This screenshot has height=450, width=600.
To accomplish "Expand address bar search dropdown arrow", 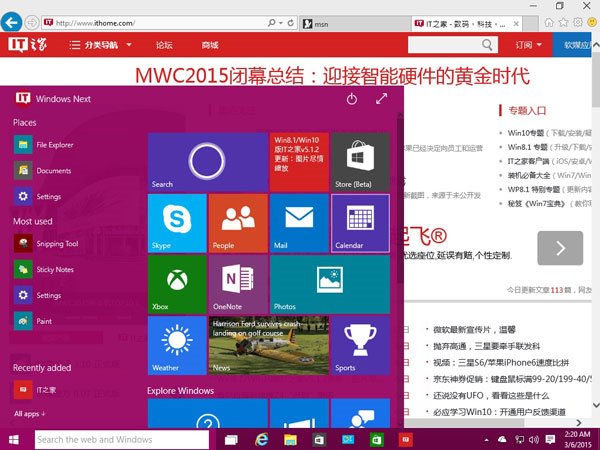I will [281, 23].
